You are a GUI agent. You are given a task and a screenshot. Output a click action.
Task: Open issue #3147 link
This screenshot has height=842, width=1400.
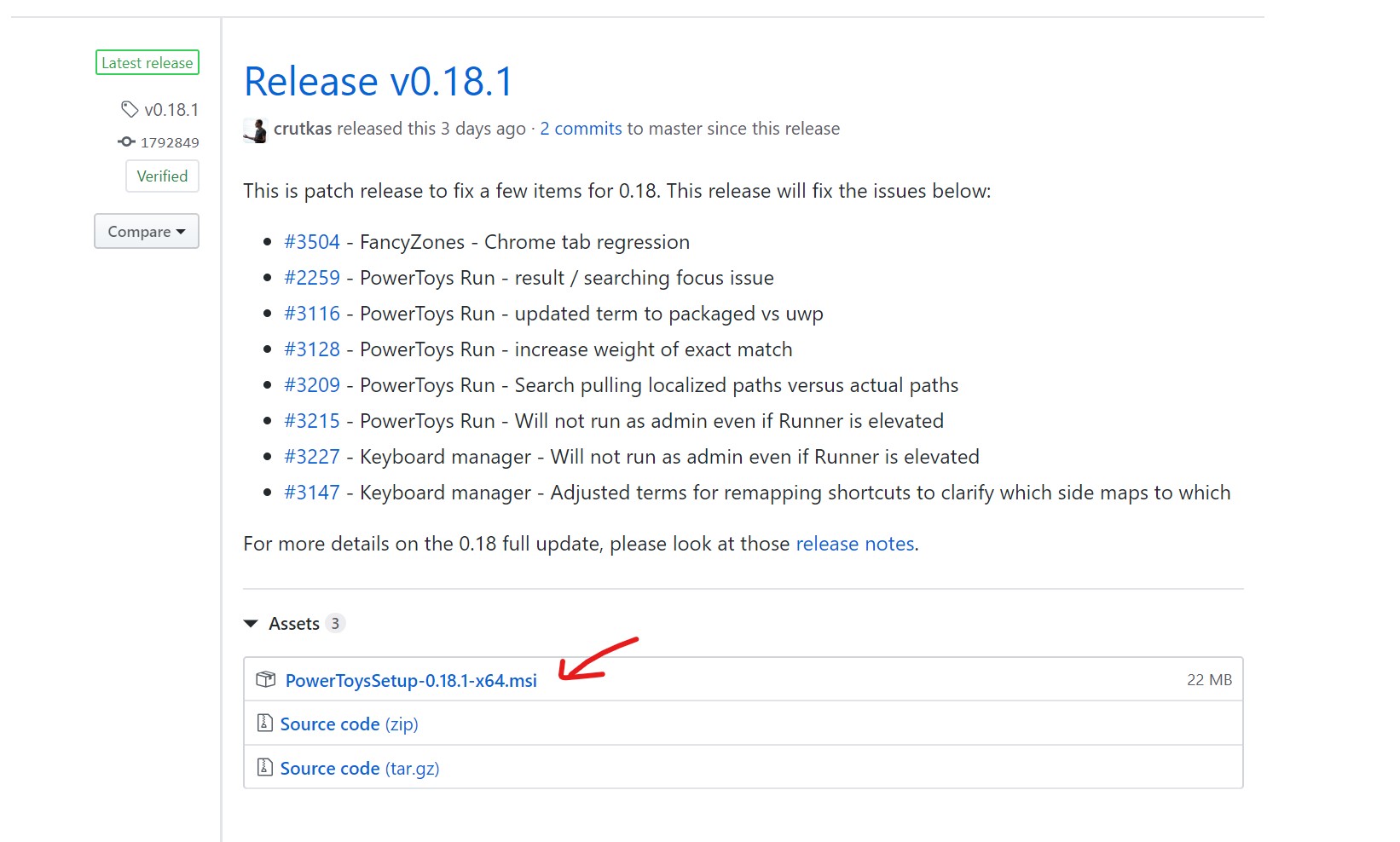click(312, 493)
